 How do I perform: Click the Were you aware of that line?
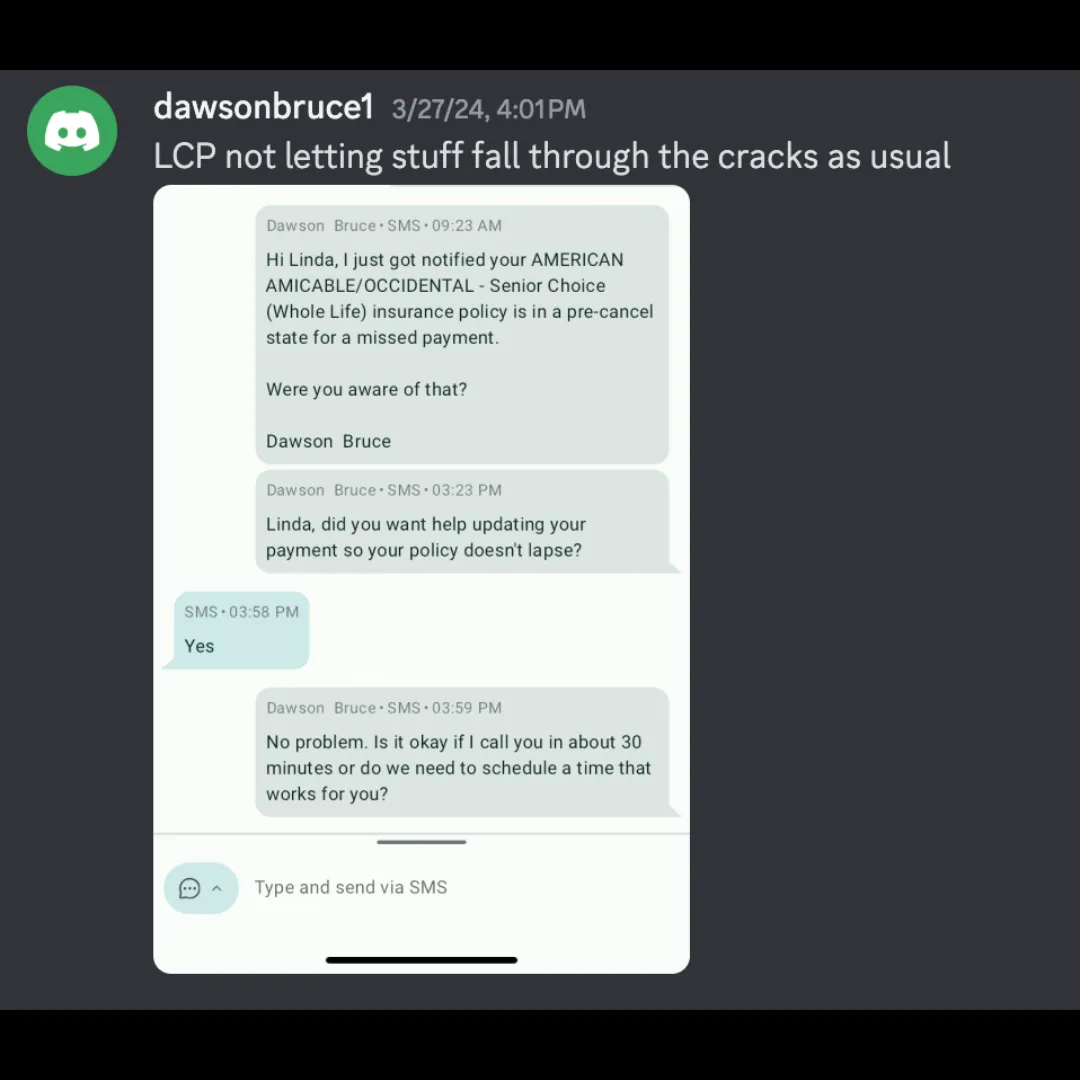tap(366, 390)
